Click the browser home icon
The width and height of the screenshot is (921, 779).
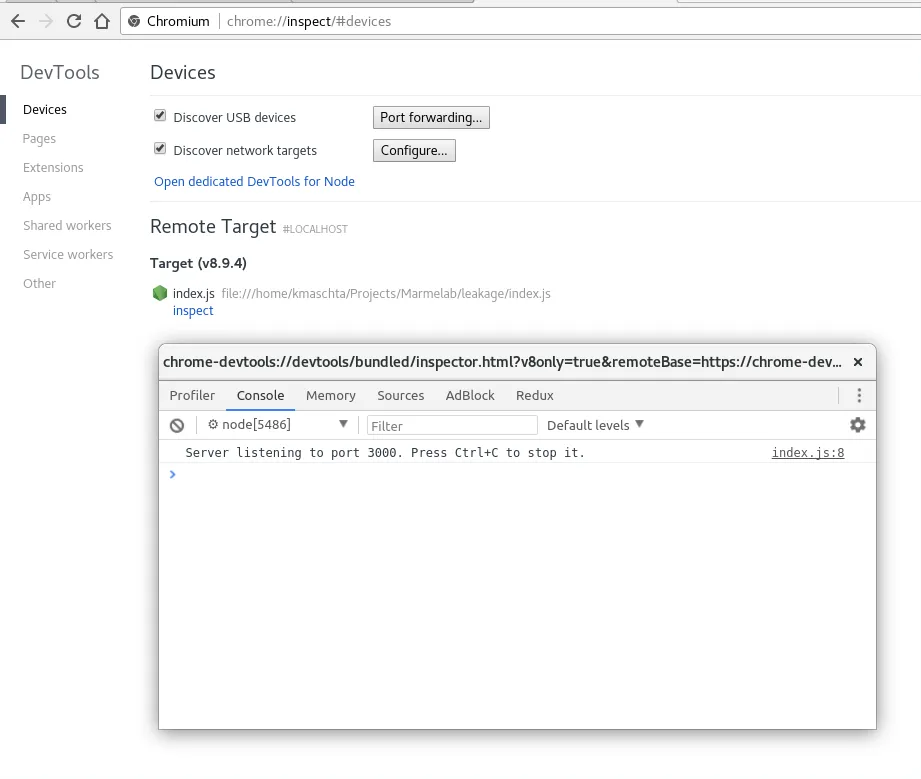(x=100, y=20)
